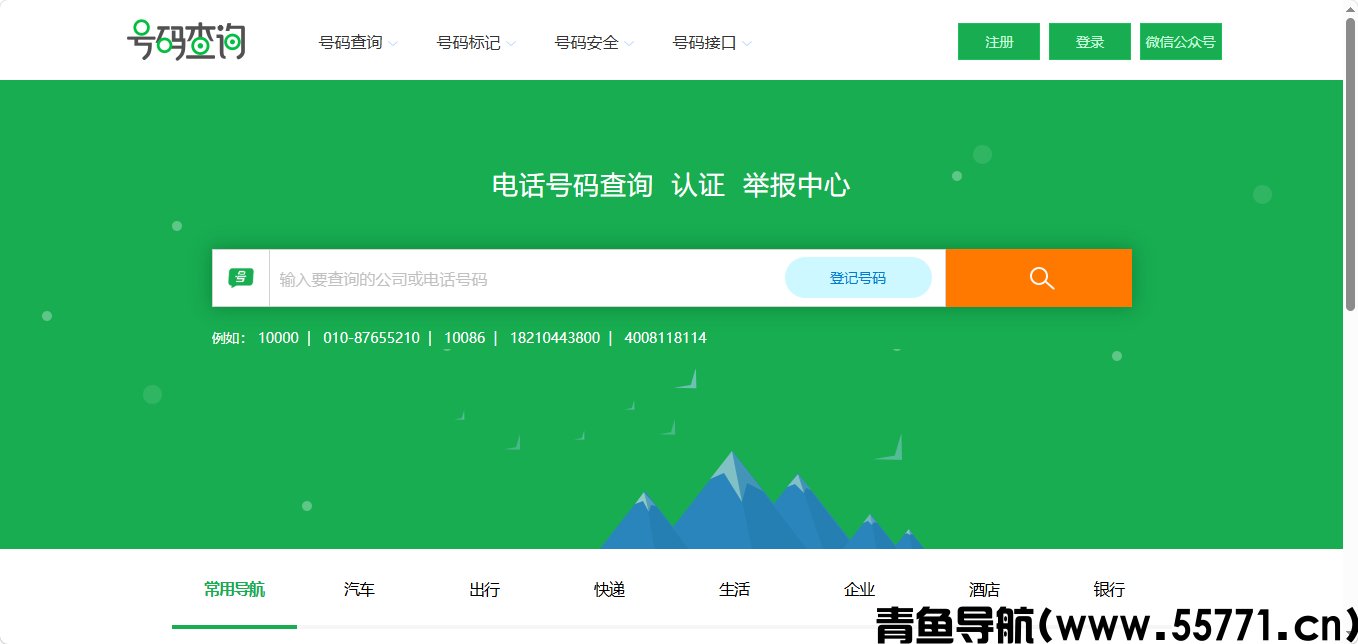Select example number 4008118114
Image resolution: width=1358 pixels, height=644 pixels.
pyautogui.click(x=665, y=338)
